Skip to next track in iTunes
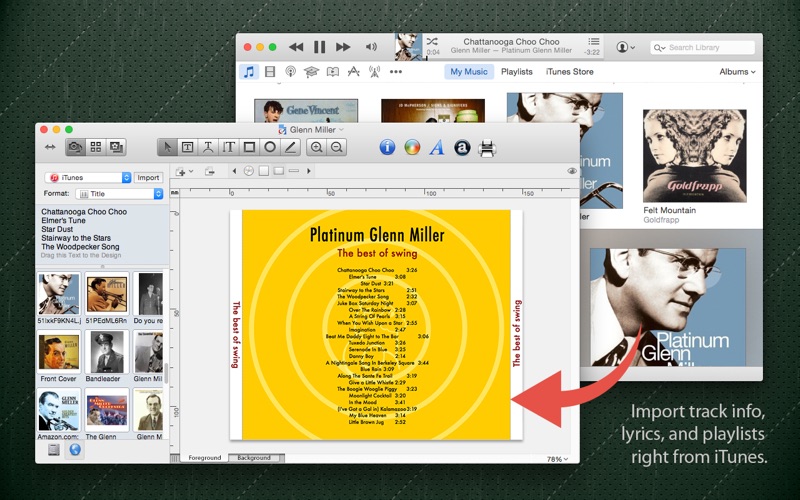The width and height of the screenshot is (800, 500). point(343,47)
